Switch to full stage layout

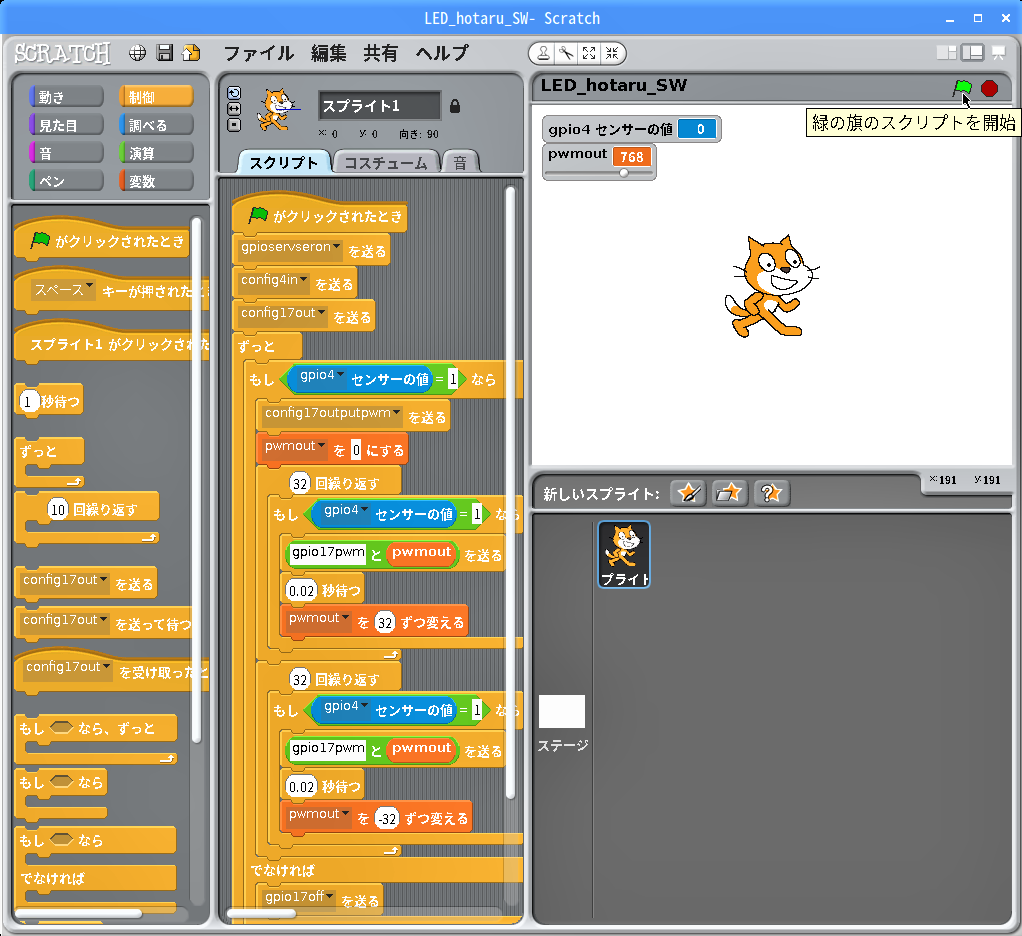[972, 53]
